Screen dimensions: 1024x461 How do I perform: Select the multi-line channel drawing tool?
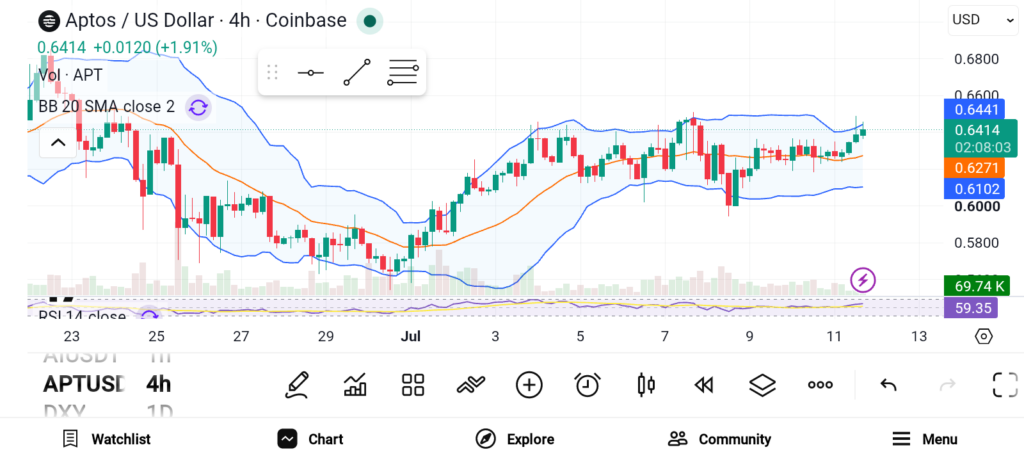(402, 72)
